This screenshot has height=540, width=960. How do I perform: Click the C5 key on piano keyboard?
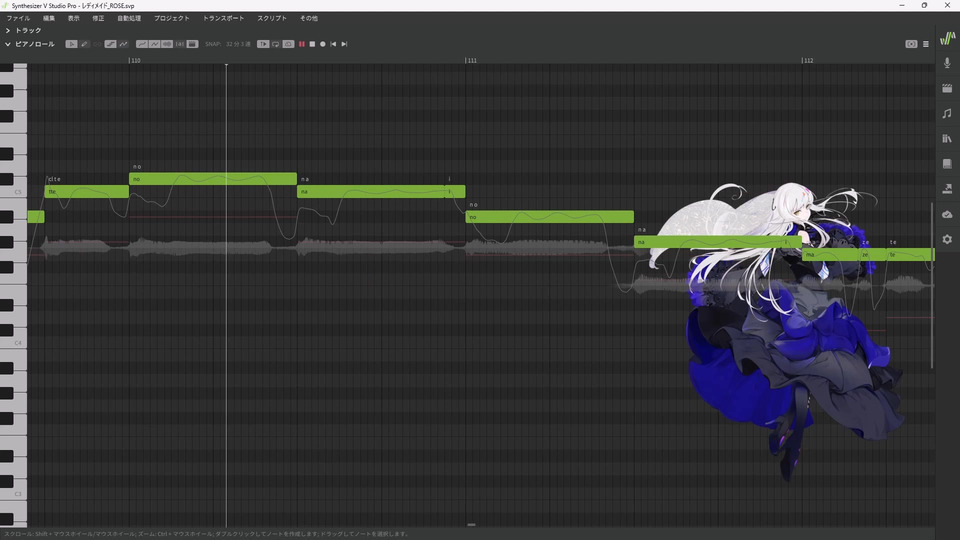(13, 192)
